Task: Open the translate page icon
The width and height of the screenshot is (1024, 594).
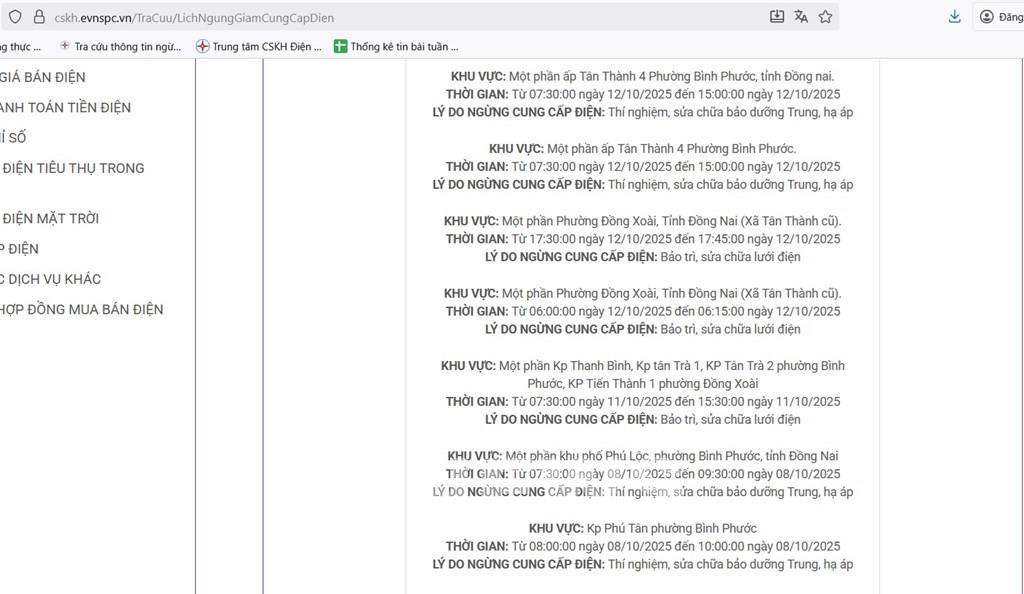Action: coord(801,17)
